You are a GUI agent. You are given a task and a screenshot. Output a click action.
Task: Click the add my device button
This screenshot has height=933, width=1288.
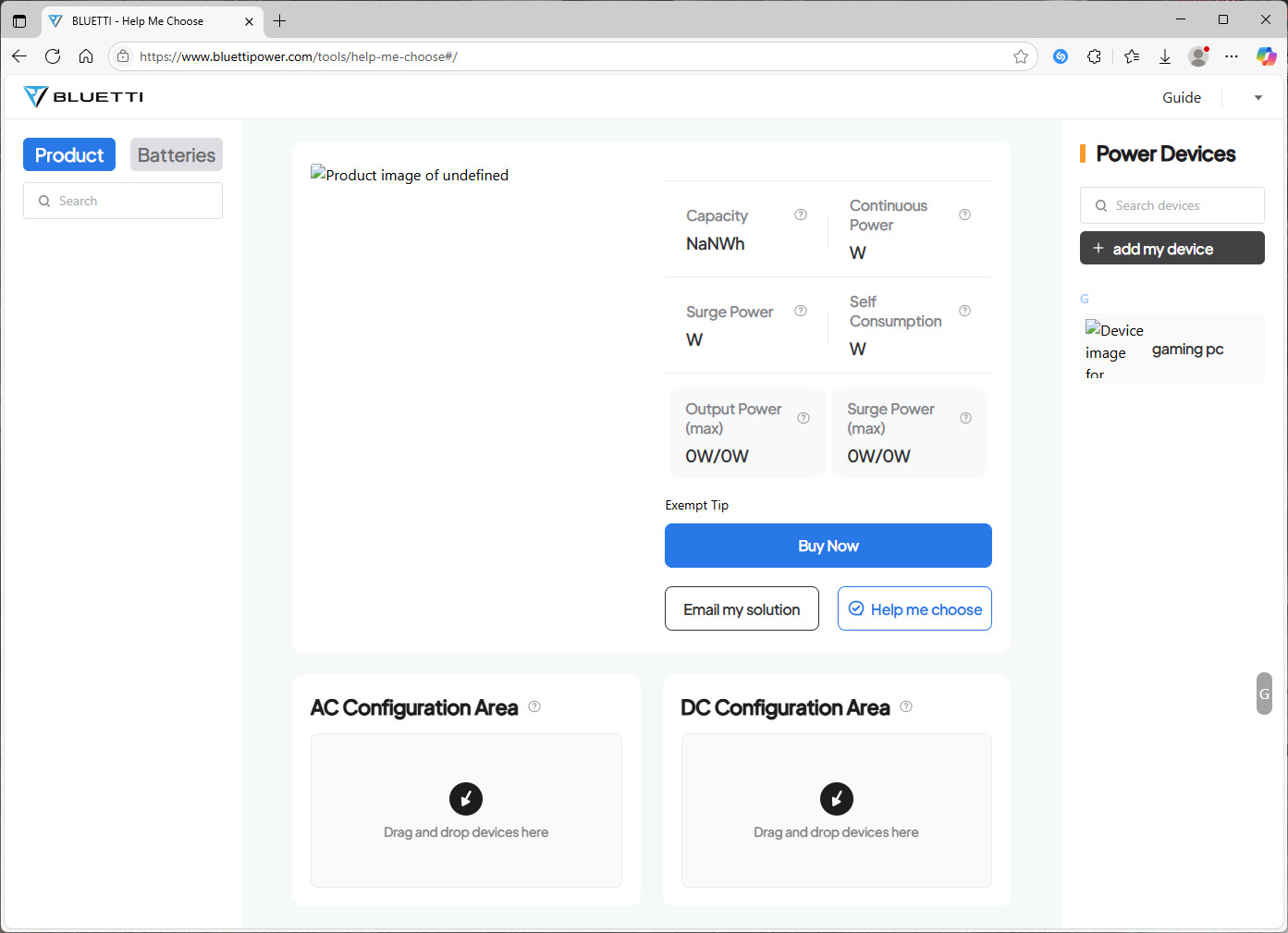tap(1172, 248)
